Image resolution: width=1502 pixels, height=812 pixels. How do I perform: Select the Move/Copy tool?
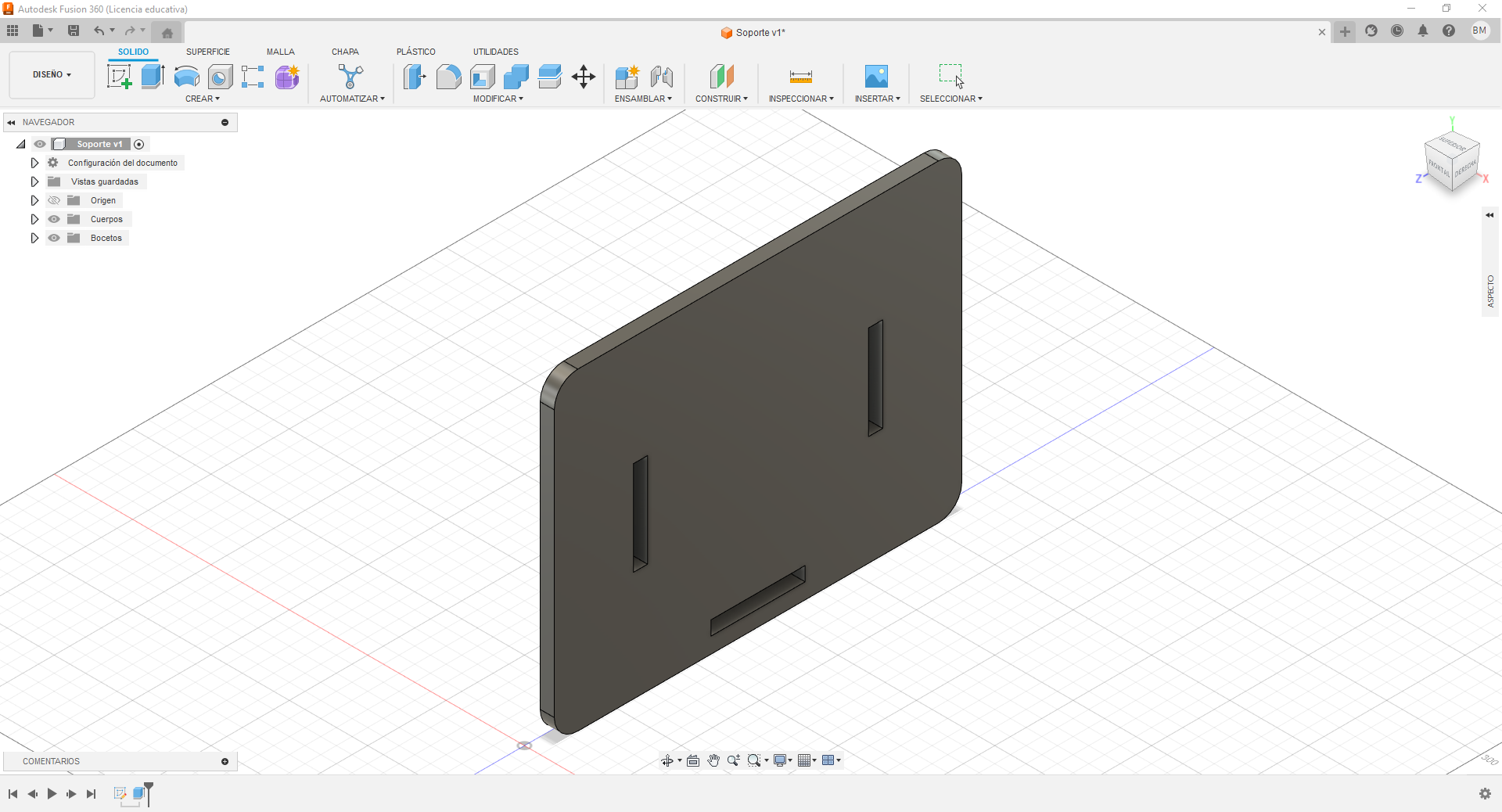click(x=584, y=77)
